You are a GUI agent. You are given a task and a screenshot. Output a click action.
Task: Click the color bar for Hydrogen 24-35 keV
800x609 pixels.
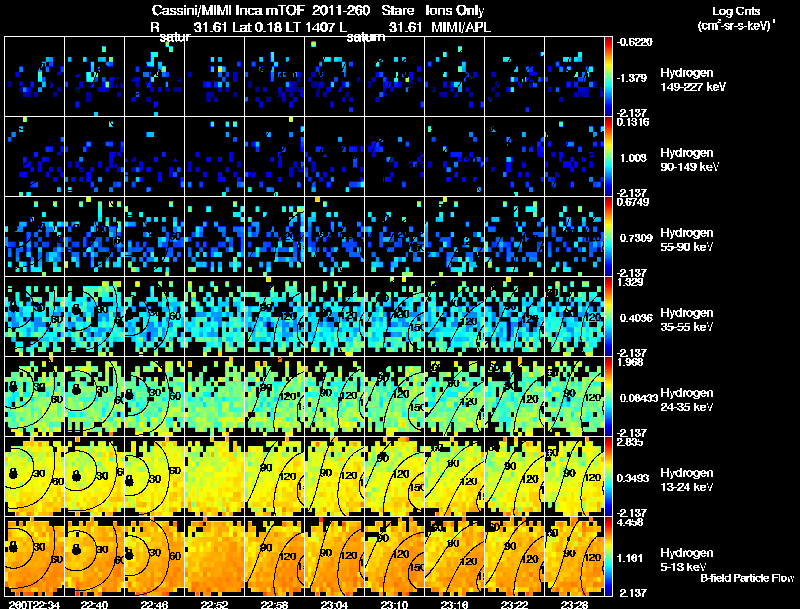click(610, 396)
